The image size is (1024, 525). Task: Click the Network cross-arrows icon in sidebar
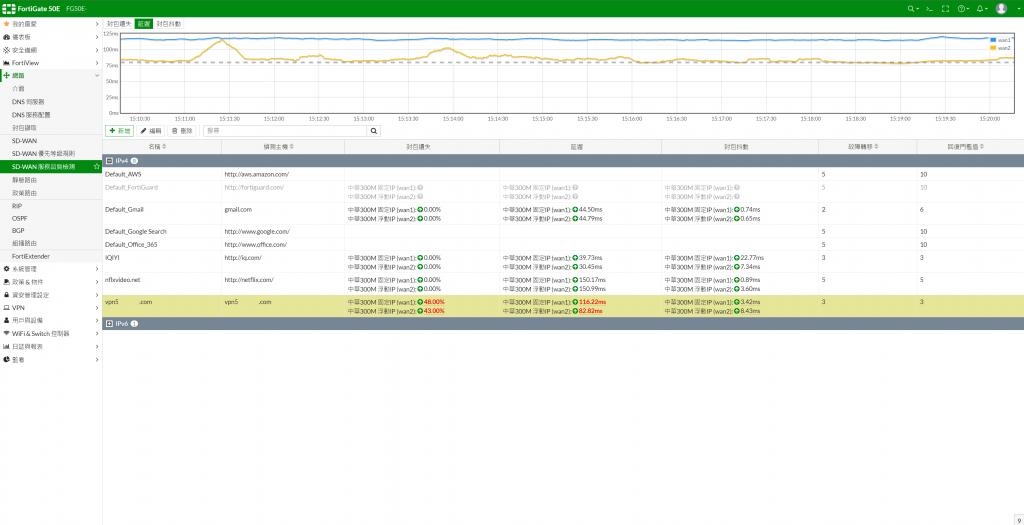click(x=7, y=76)
